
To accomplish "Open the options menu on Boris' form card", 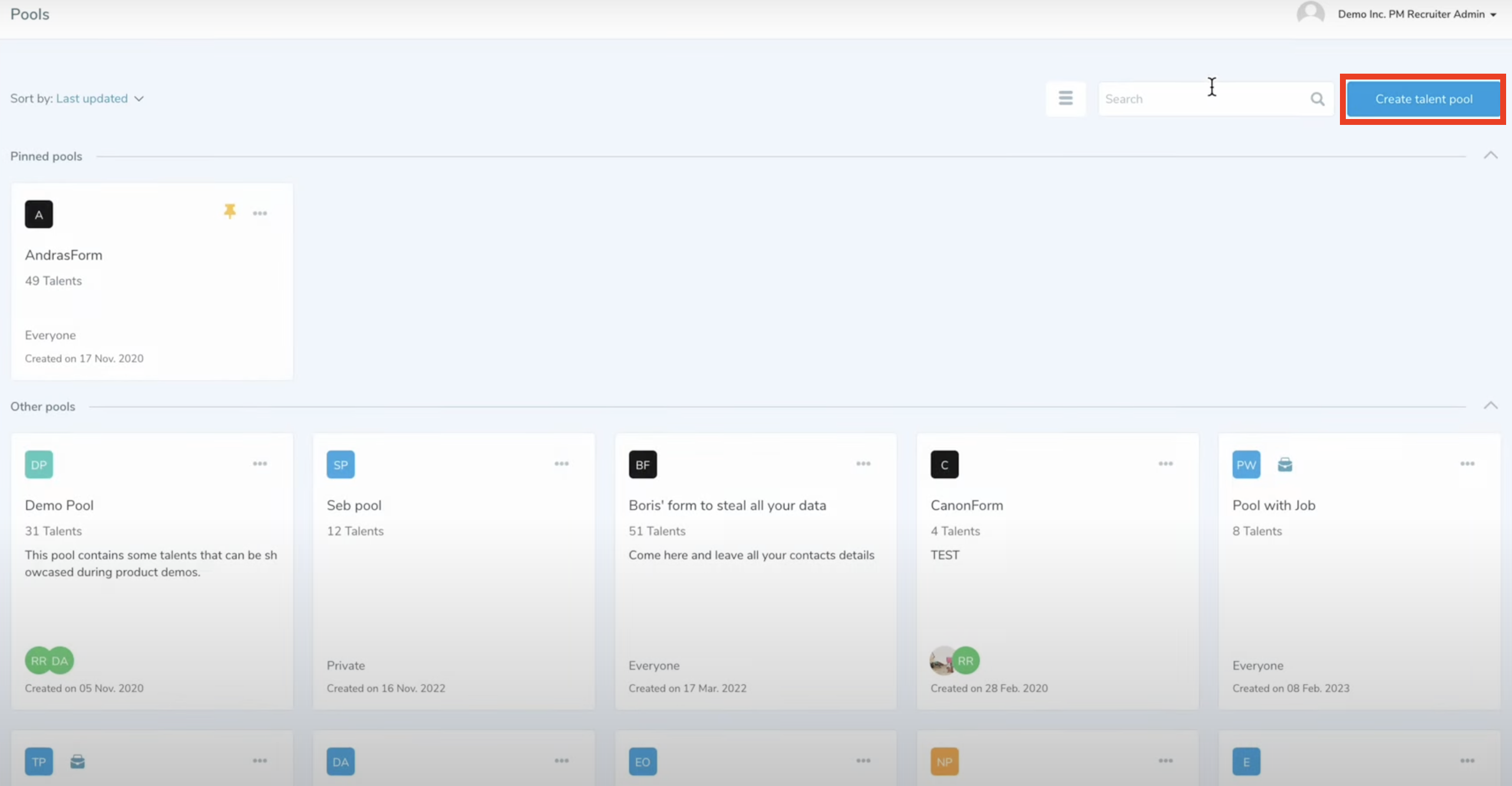I will pos(863,464).
